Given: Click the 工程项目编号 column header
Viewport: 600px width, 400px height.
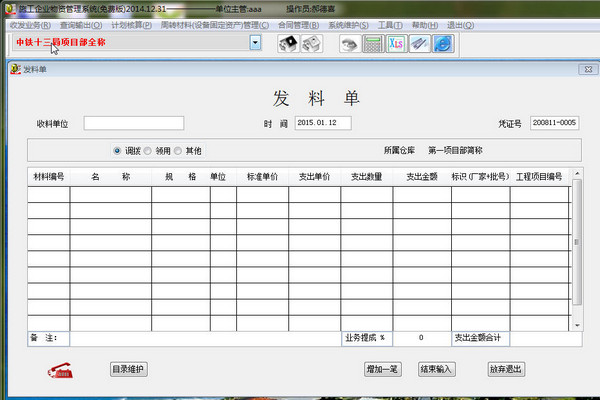Looking at the screenshot, I should [x=539, y=177].
